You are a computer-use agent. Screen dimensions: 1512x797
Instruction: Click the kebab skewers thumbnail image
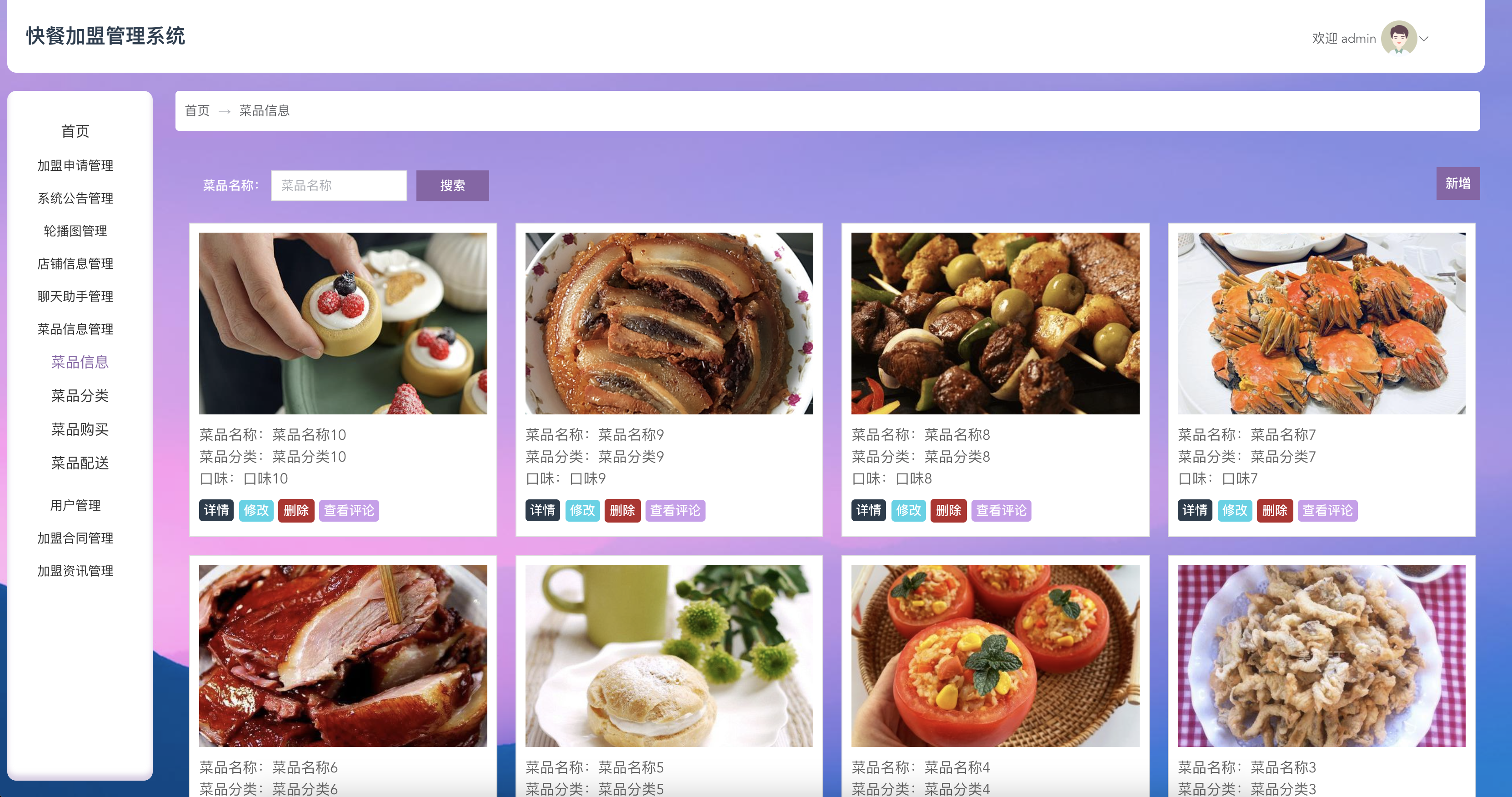pos(995,324)
